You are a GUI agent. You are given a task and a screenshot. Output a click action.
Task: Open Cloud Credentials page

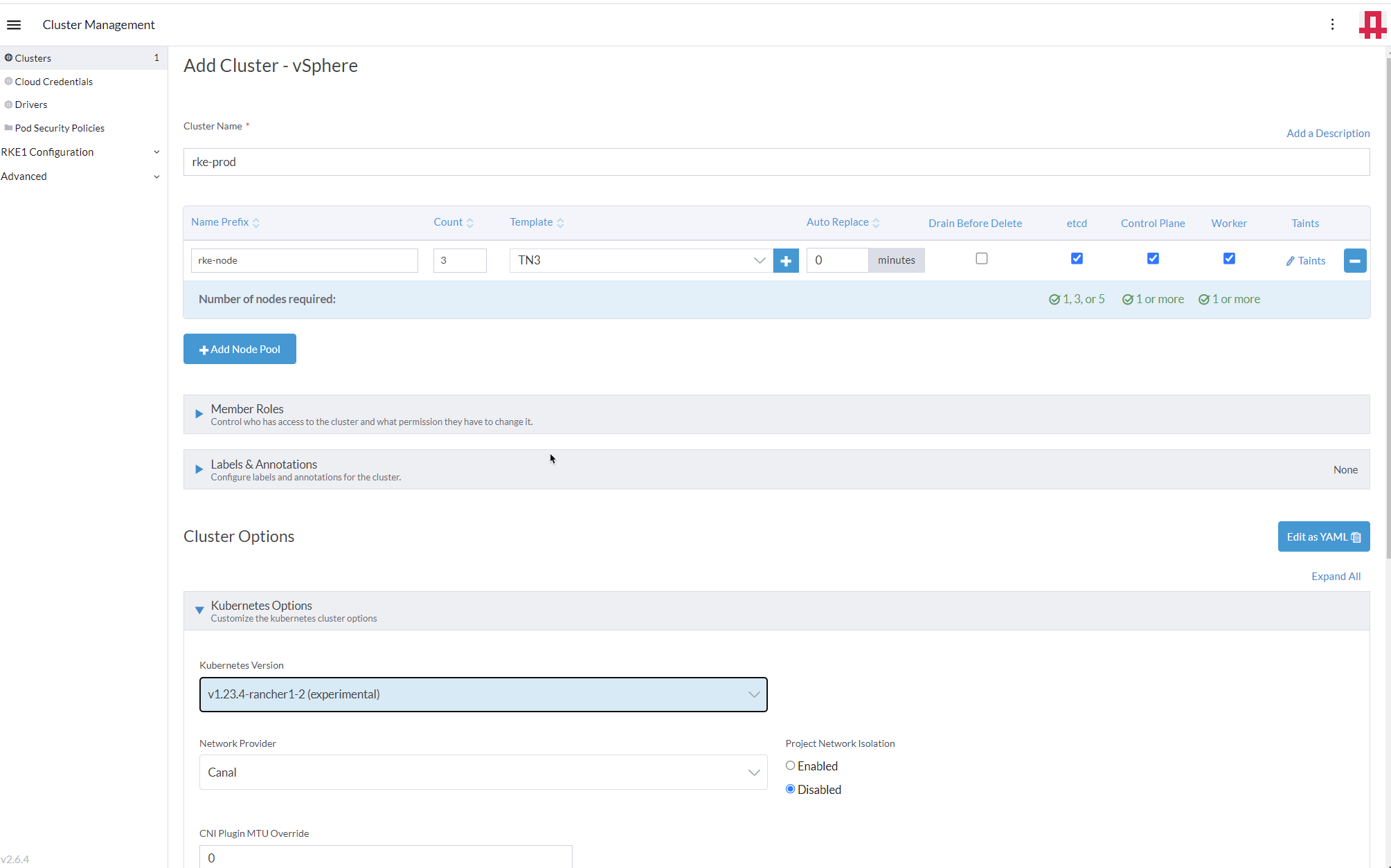point(53,82)
